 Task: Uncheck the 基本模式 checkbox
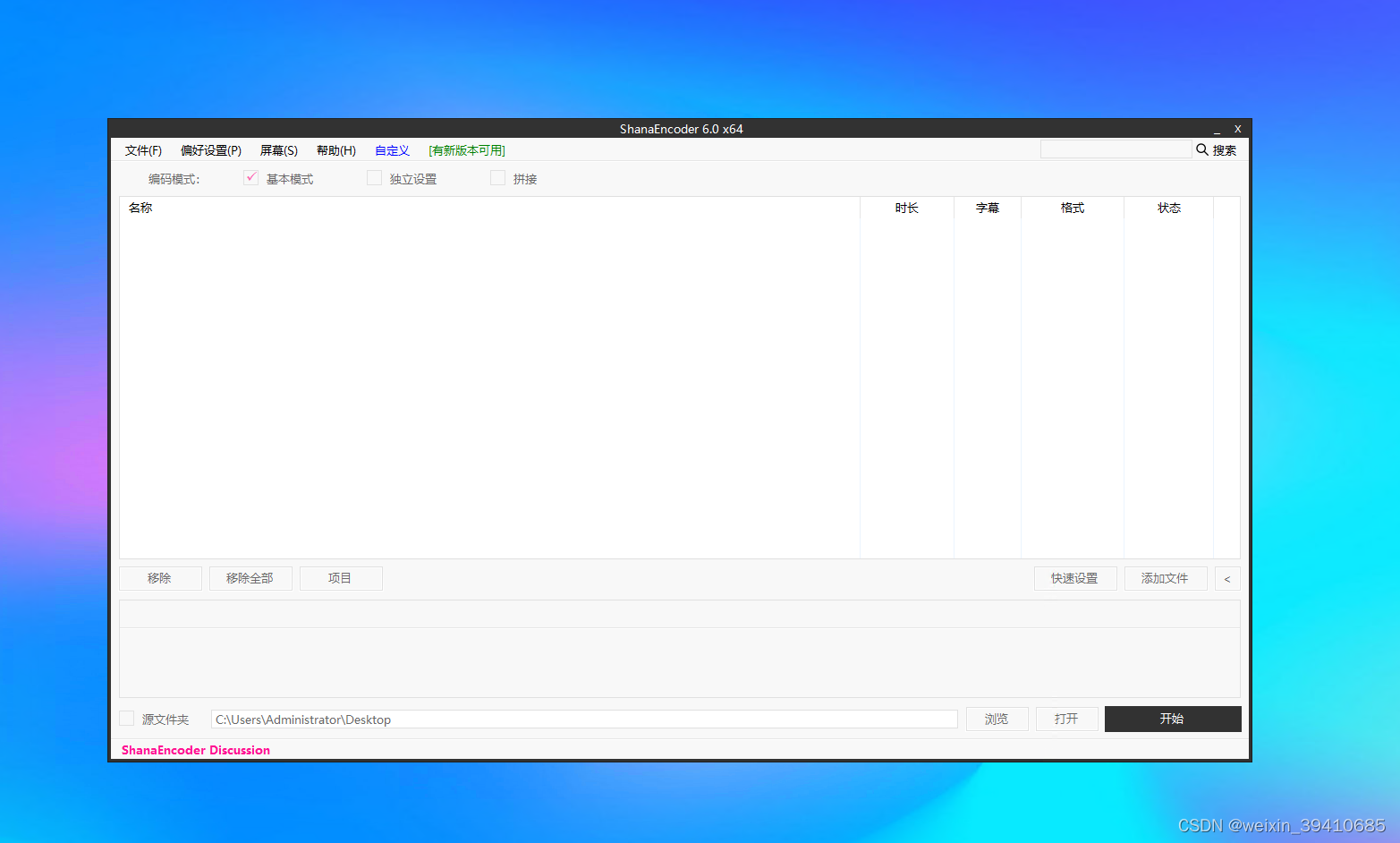(x=251, y=178)
